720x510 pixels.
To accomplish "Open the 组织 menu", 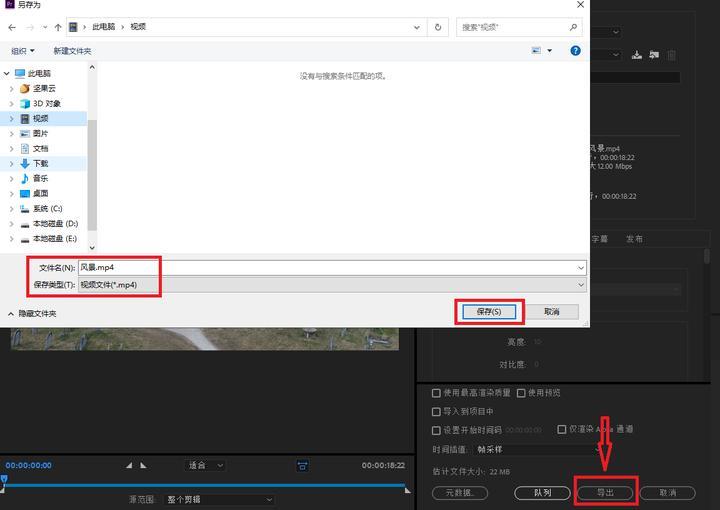I will point(22,50).
